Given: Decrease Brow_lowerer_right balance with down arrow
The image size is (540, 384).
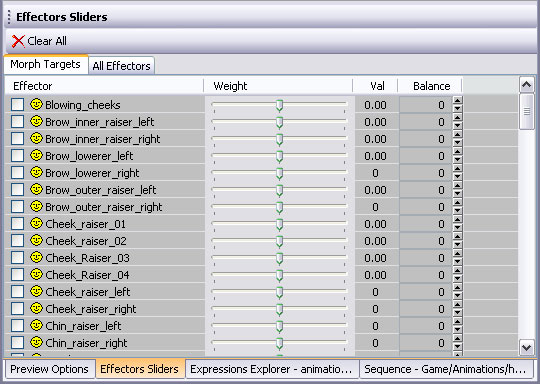Looking at the screenshot, I should tap(457, 176).
